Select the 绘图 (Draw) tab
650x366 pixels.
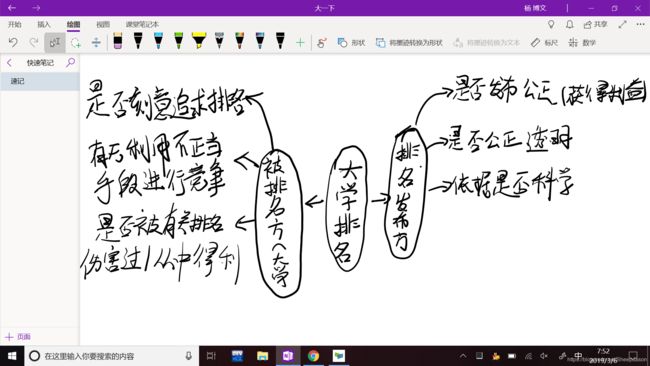(73, 24)
